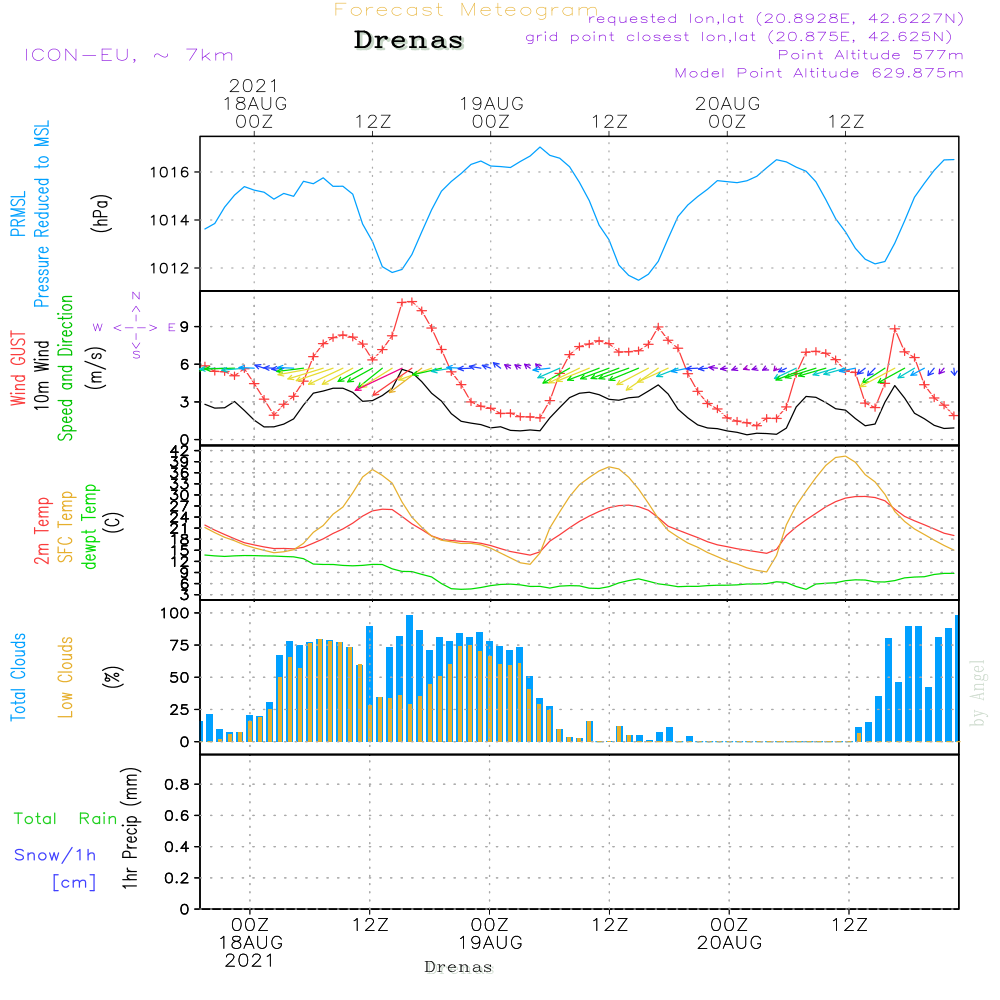Select the bold 'Drenas' title at top
The height and width of the screenshot is (1000, 1000).
[408, 40]
